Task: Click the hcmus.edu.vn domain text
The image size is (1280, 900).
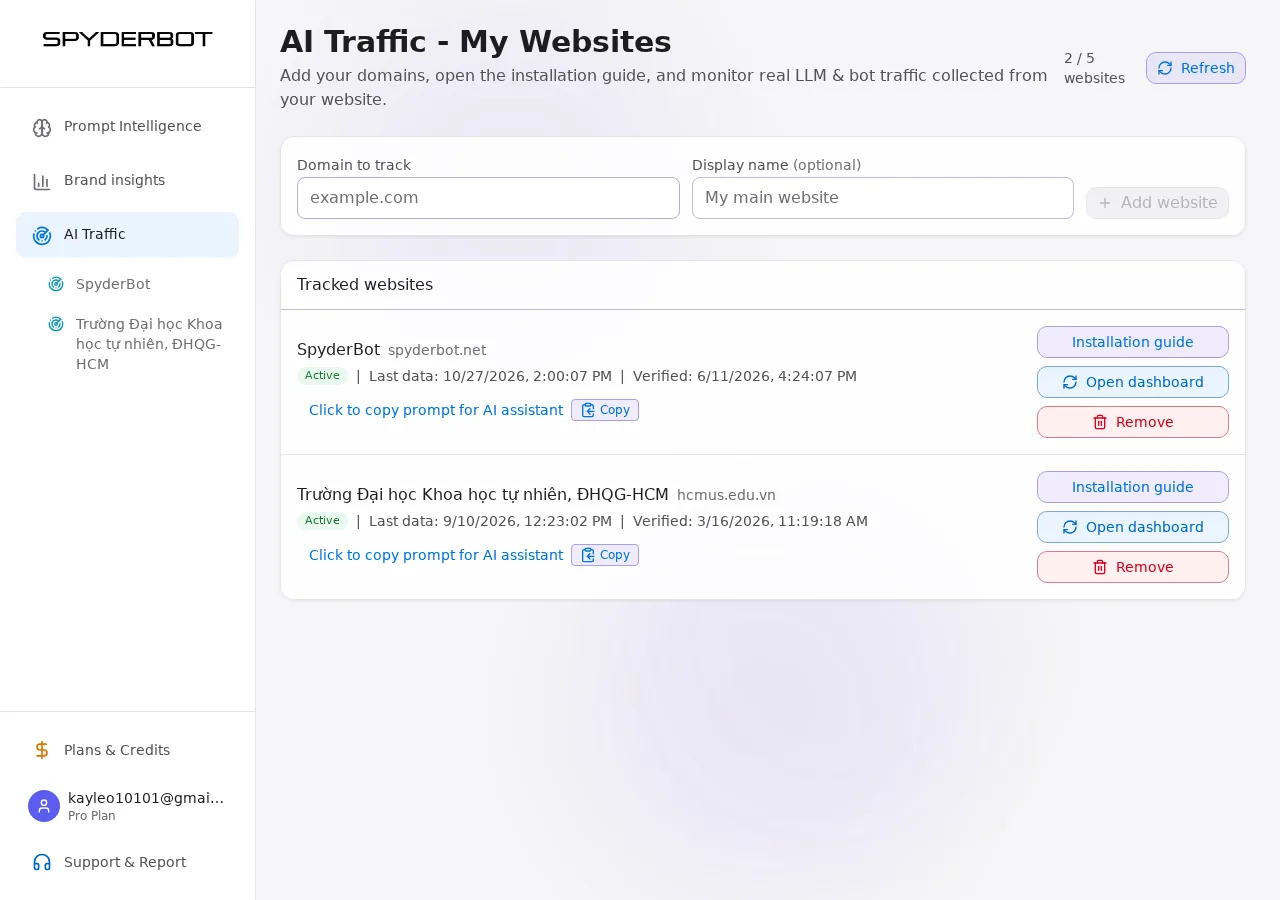Action: click(x=726, y=495)
